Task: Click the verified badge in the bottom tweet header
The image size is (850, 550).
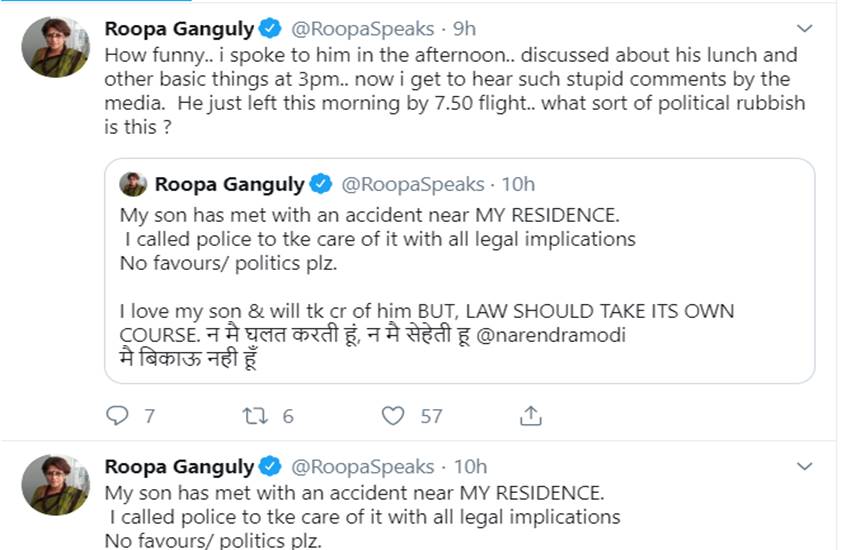Action: coord(269,467)
